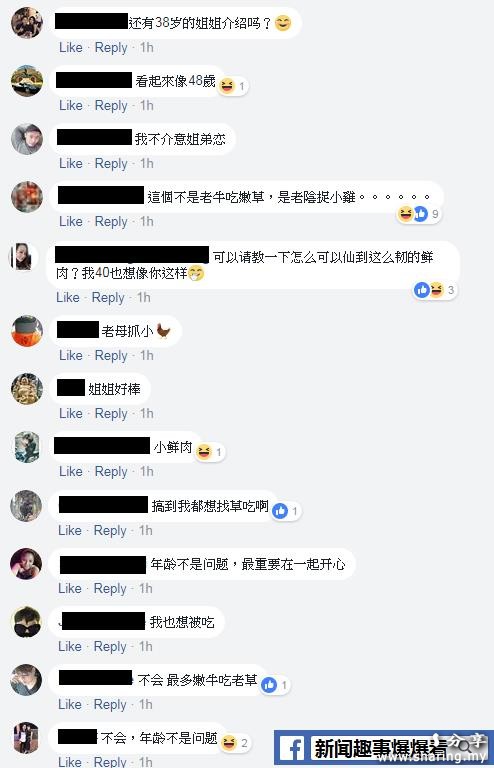Click thumbs-up reaction on 嫩牛吃老草 comment
Viewport: 494px width, 768px height.
coord(269,685)
